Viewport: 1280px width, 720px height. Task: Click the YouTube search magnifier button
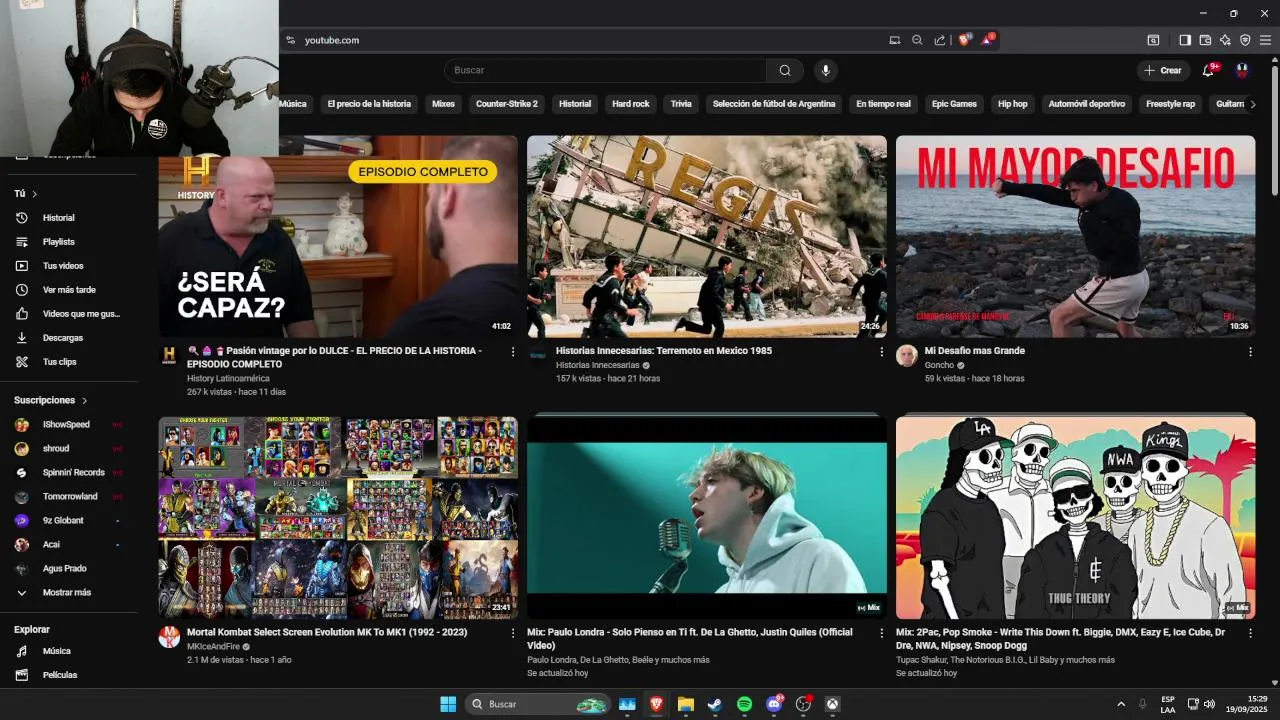coord(785,70)
